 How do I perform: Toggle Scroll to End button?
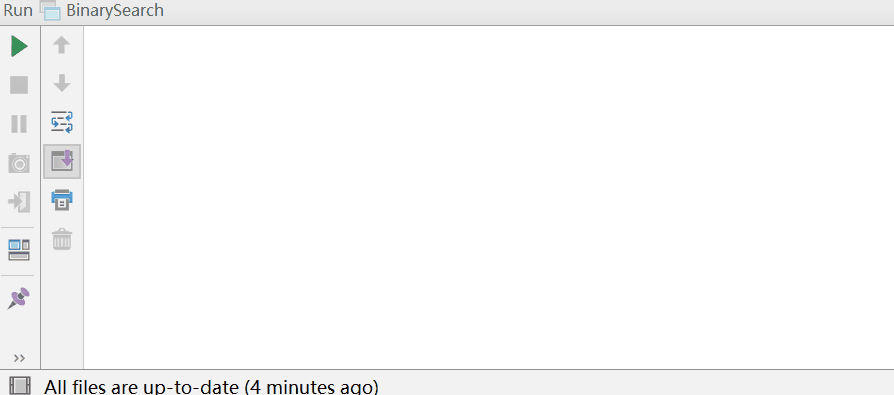pyautogui.click(x=62, y=161)
